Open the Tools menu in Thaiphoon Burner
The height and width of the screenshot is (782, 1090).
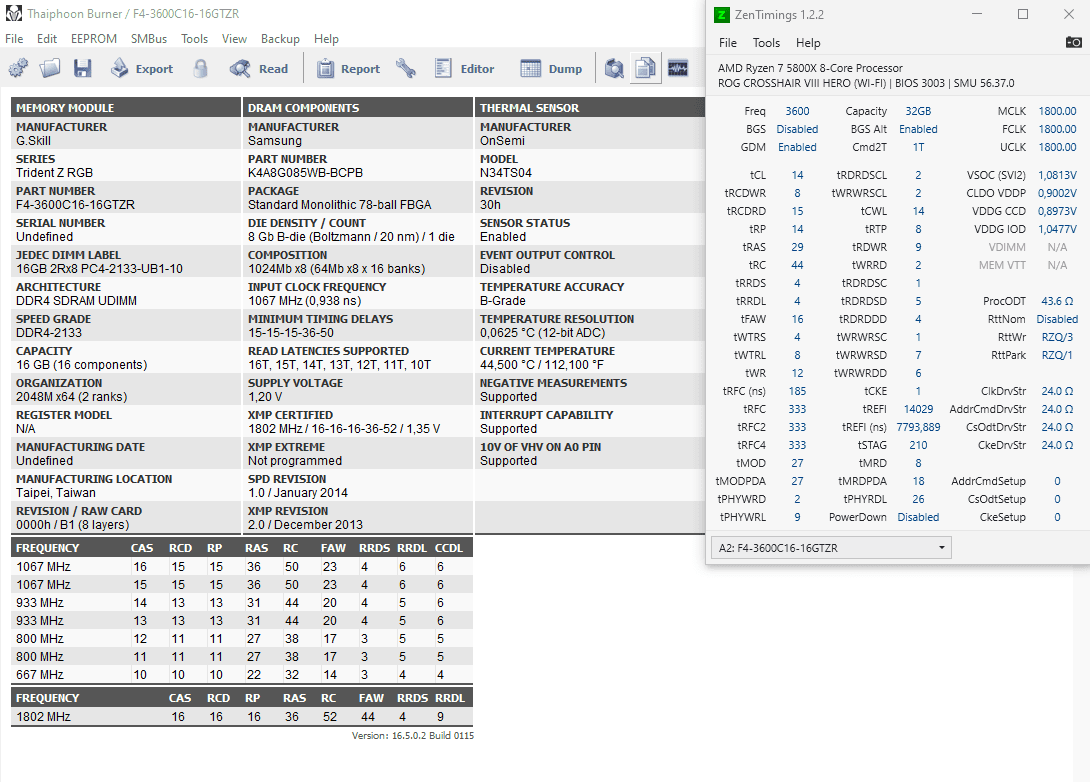(x=195, y=39)
